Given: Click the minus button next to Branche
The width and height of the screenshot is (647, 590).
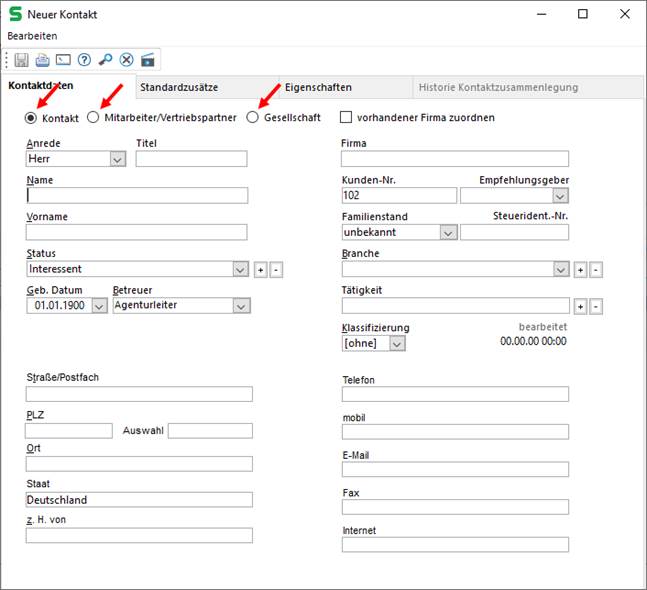Looking at the screenshot, I should point(596,270).
